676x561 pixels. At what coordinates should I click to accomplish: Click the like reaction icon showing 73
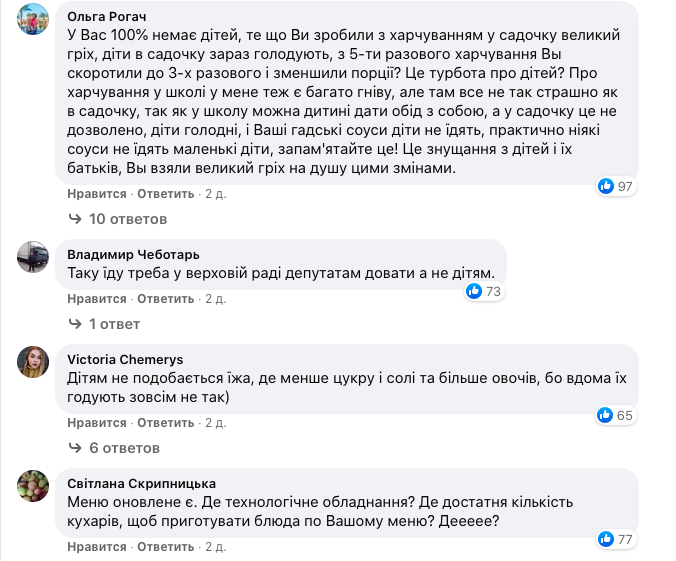(x=475, y=291)
